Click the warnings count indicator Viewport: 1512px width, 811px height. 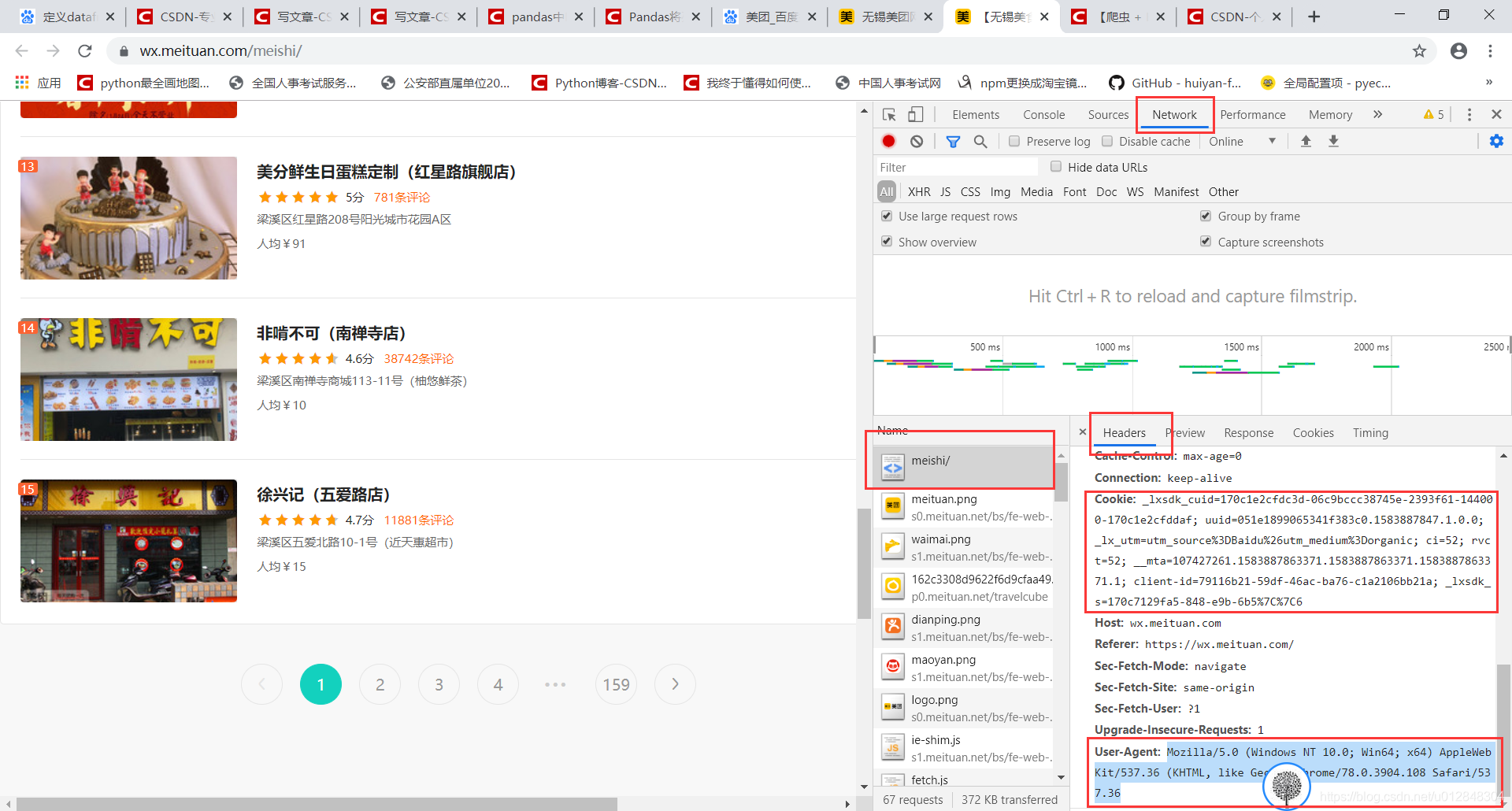click(1434, 115)
